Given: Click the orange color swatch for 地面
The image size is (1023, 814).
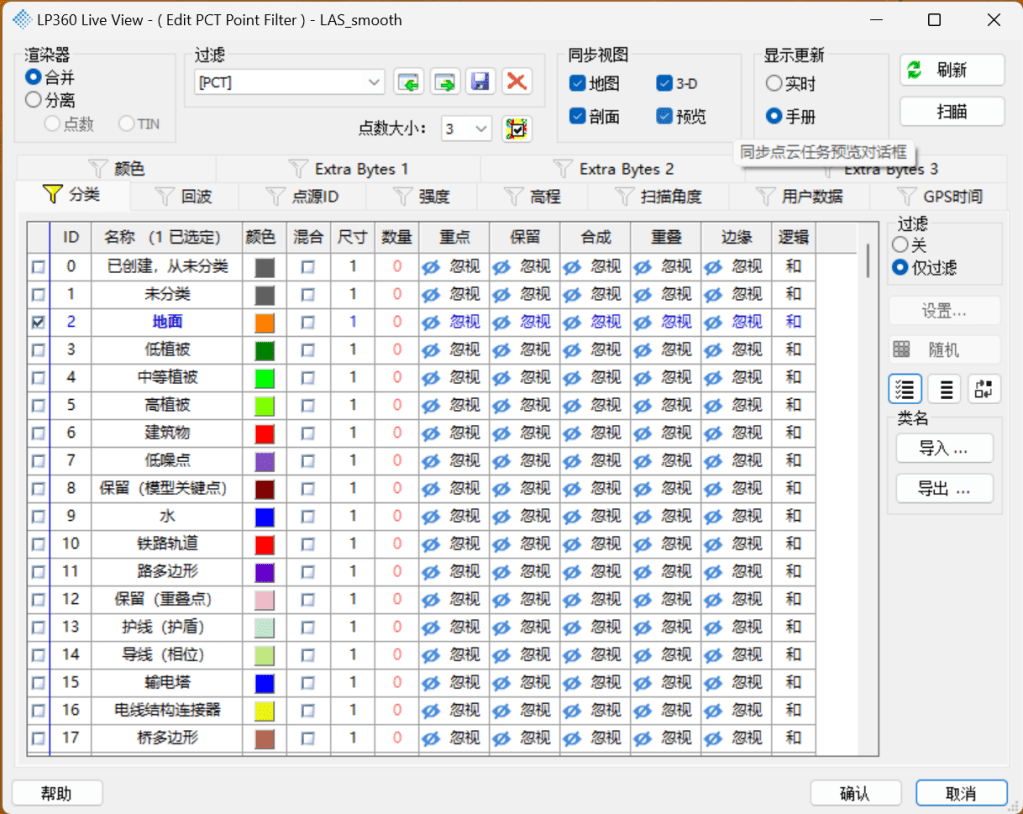Looking at the screenshot, I should tap(264, 323).
